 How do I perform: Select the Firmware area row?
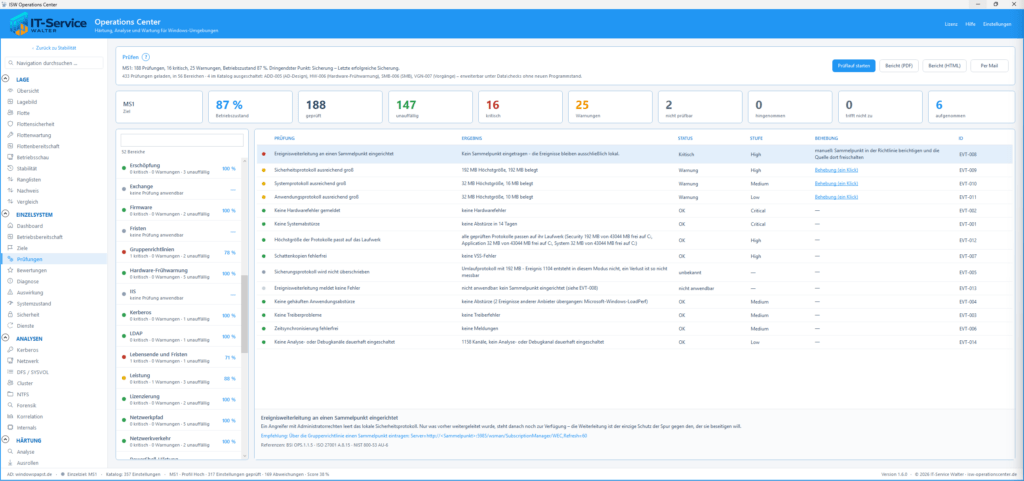(x=178, y=210)
